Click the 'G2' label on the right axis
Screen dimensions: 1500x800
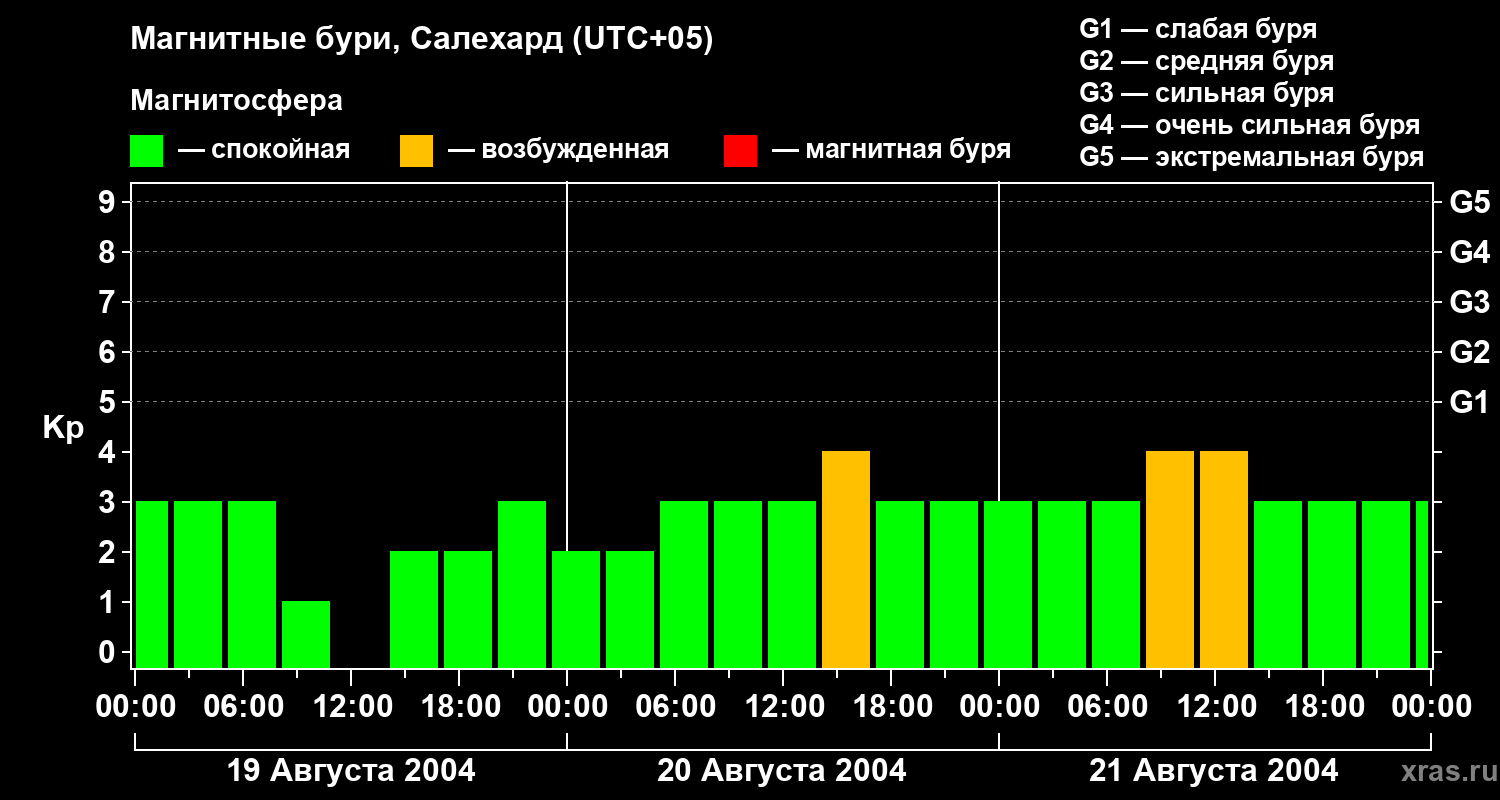pyautogui.click(x=1470, y=352)
